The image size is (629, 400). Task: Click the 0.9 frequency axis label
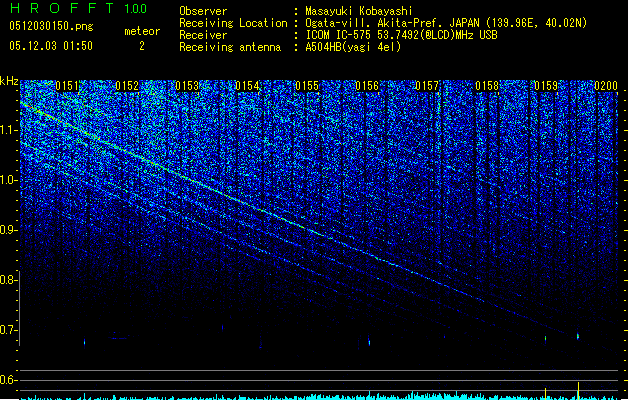(9, 230)
